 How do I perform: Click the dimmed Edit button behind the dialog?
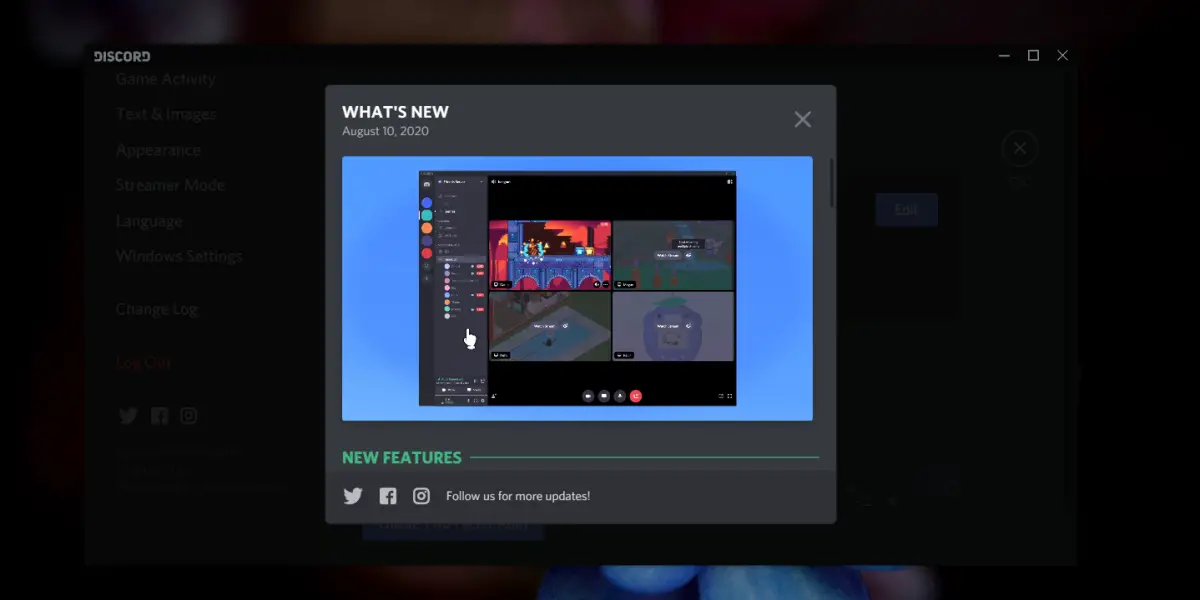coord(906,210)
